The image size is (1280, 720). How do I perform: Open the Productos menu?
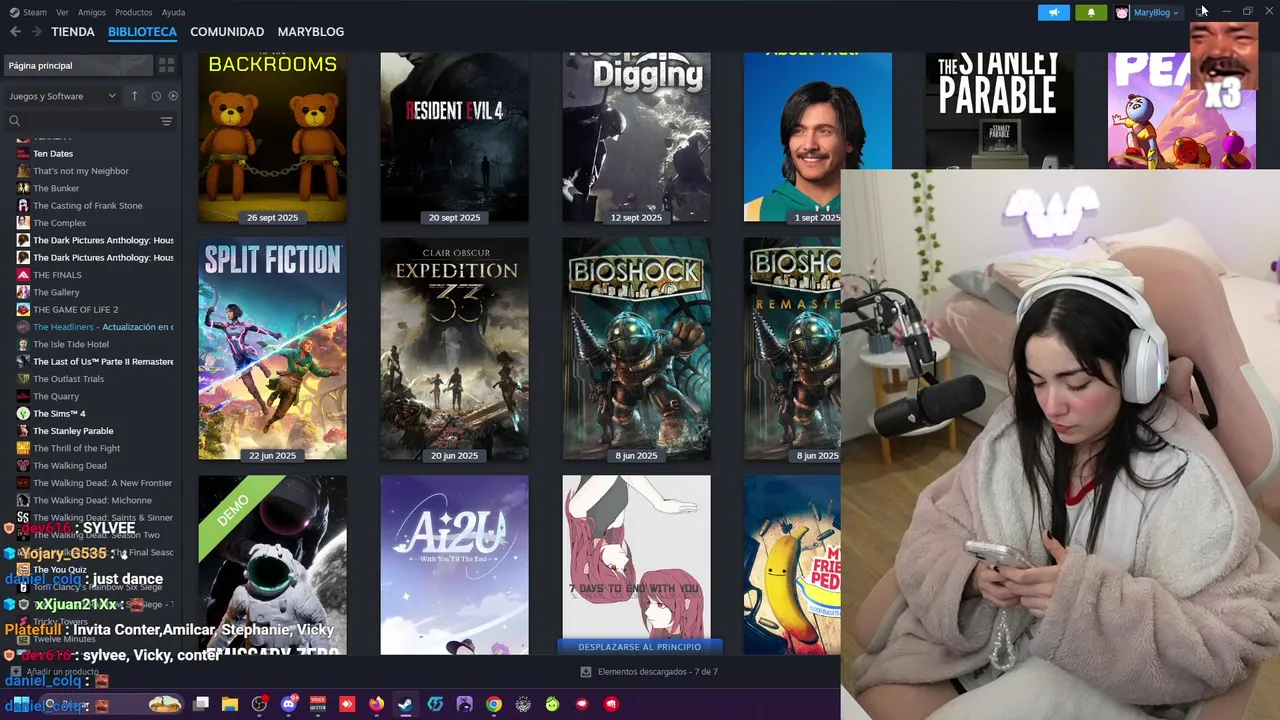[x=133, y=12]
